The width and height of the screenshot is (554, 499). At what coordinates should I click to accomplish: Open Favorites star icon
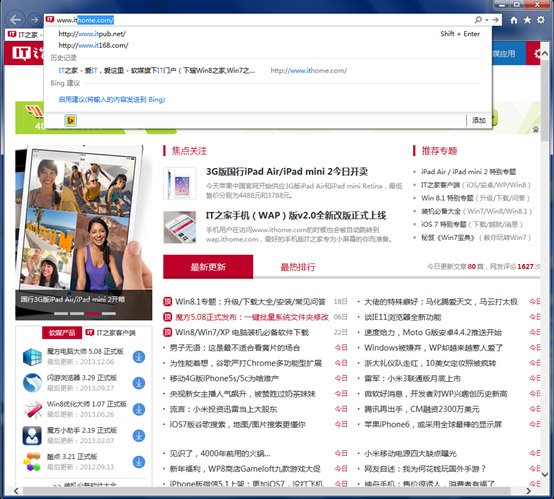click(x=527, y=20)
